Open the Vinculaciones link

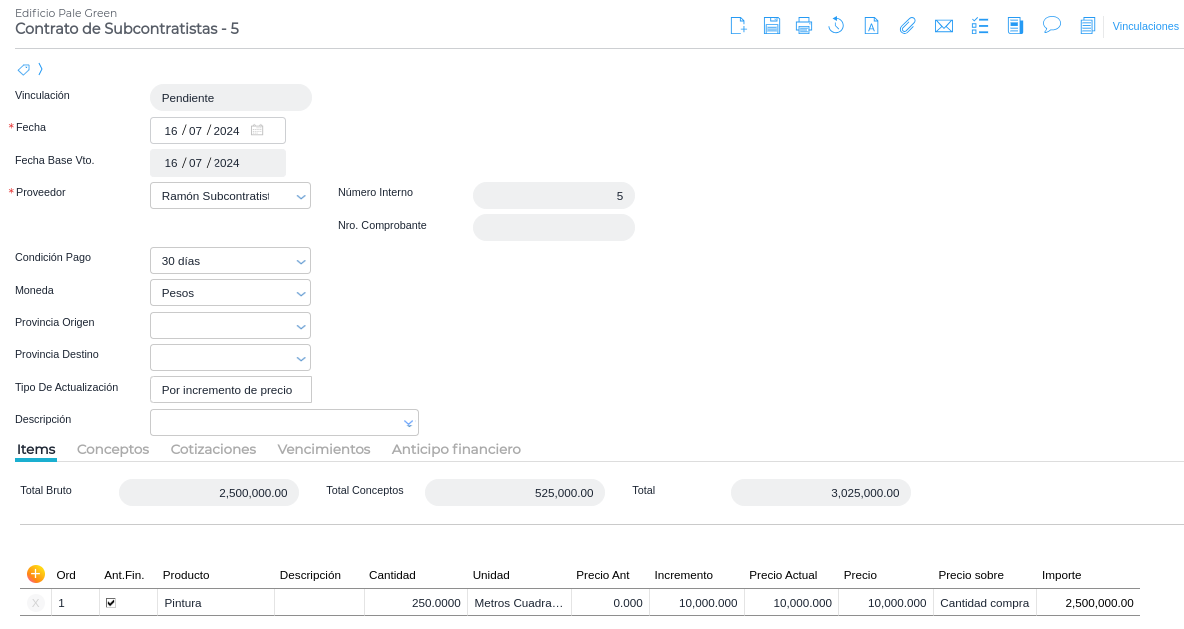[1145, 26]
